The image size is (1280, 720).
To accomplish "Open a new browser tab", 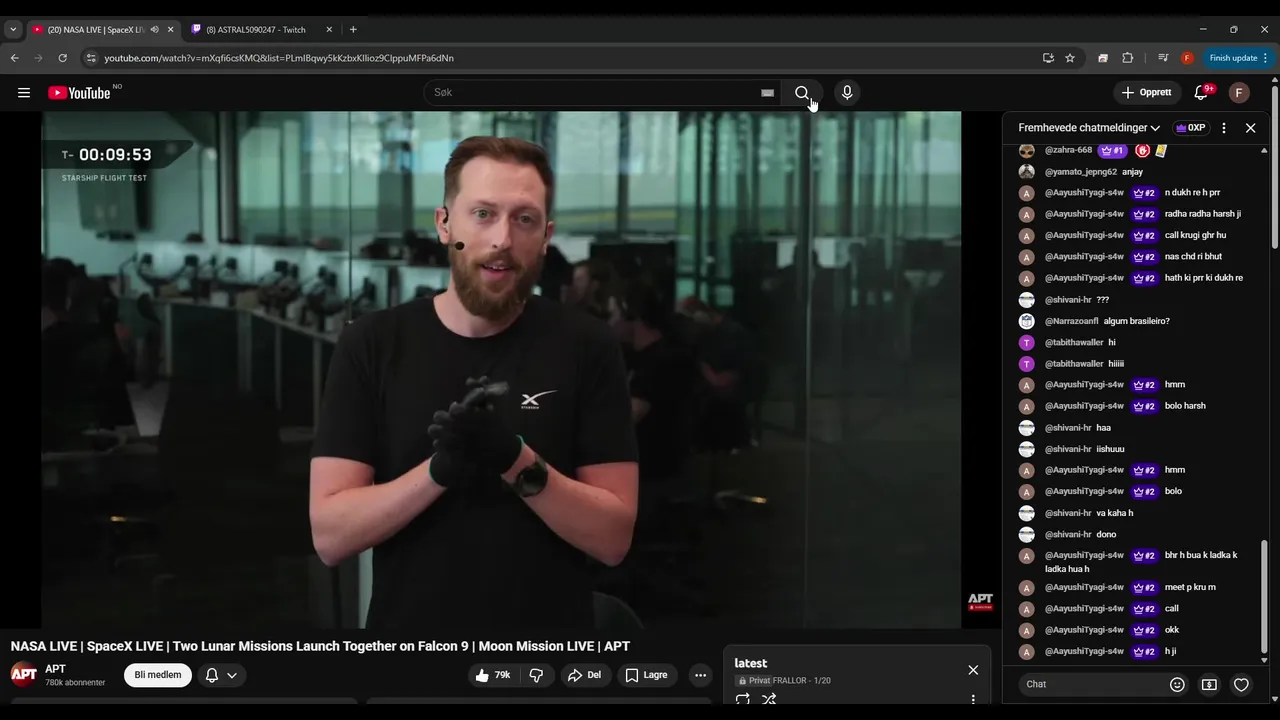I will tap(353, 30).
